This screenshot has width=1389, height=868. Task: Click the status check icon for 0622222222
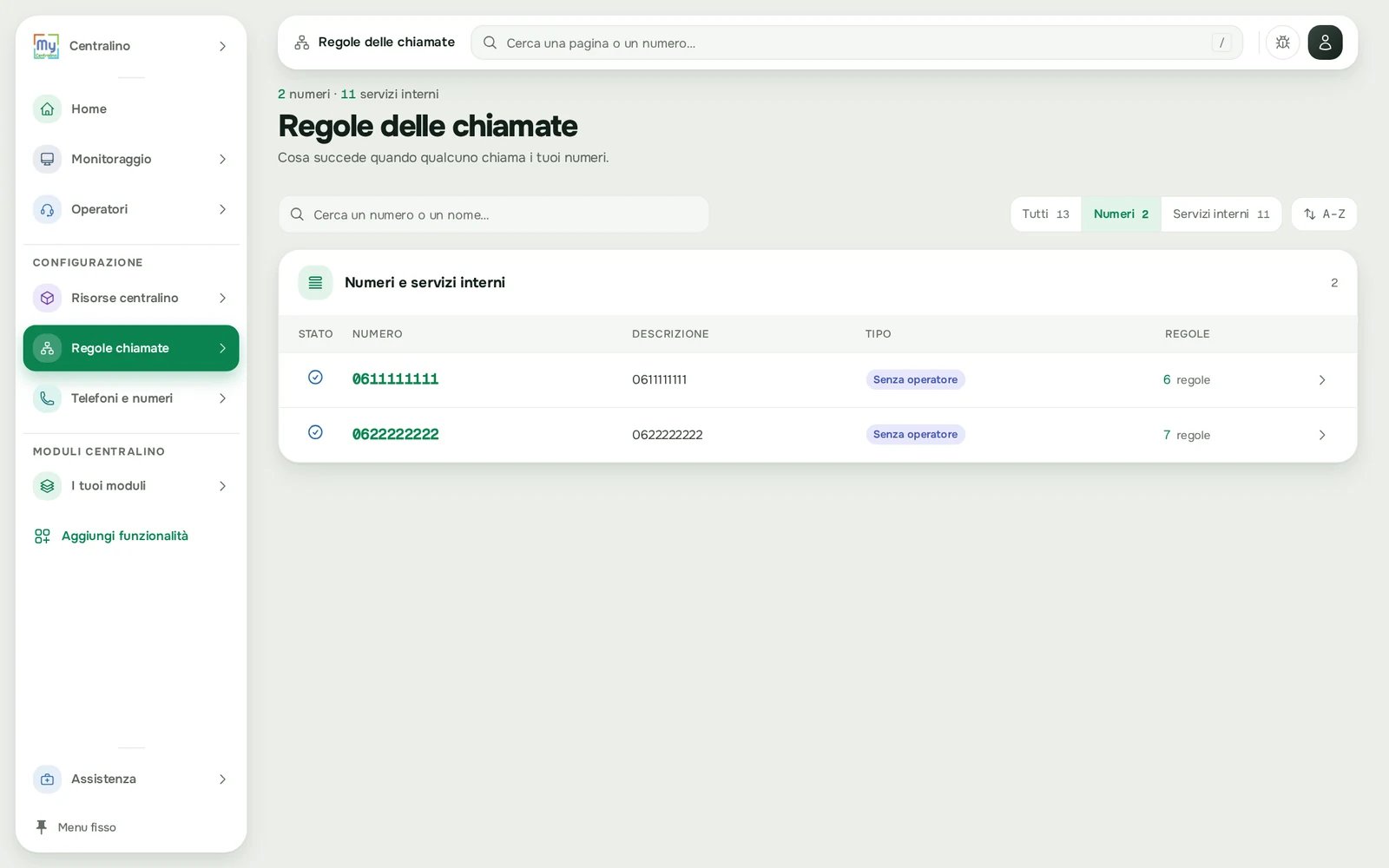pyautogui.click(x=315, y=432)
